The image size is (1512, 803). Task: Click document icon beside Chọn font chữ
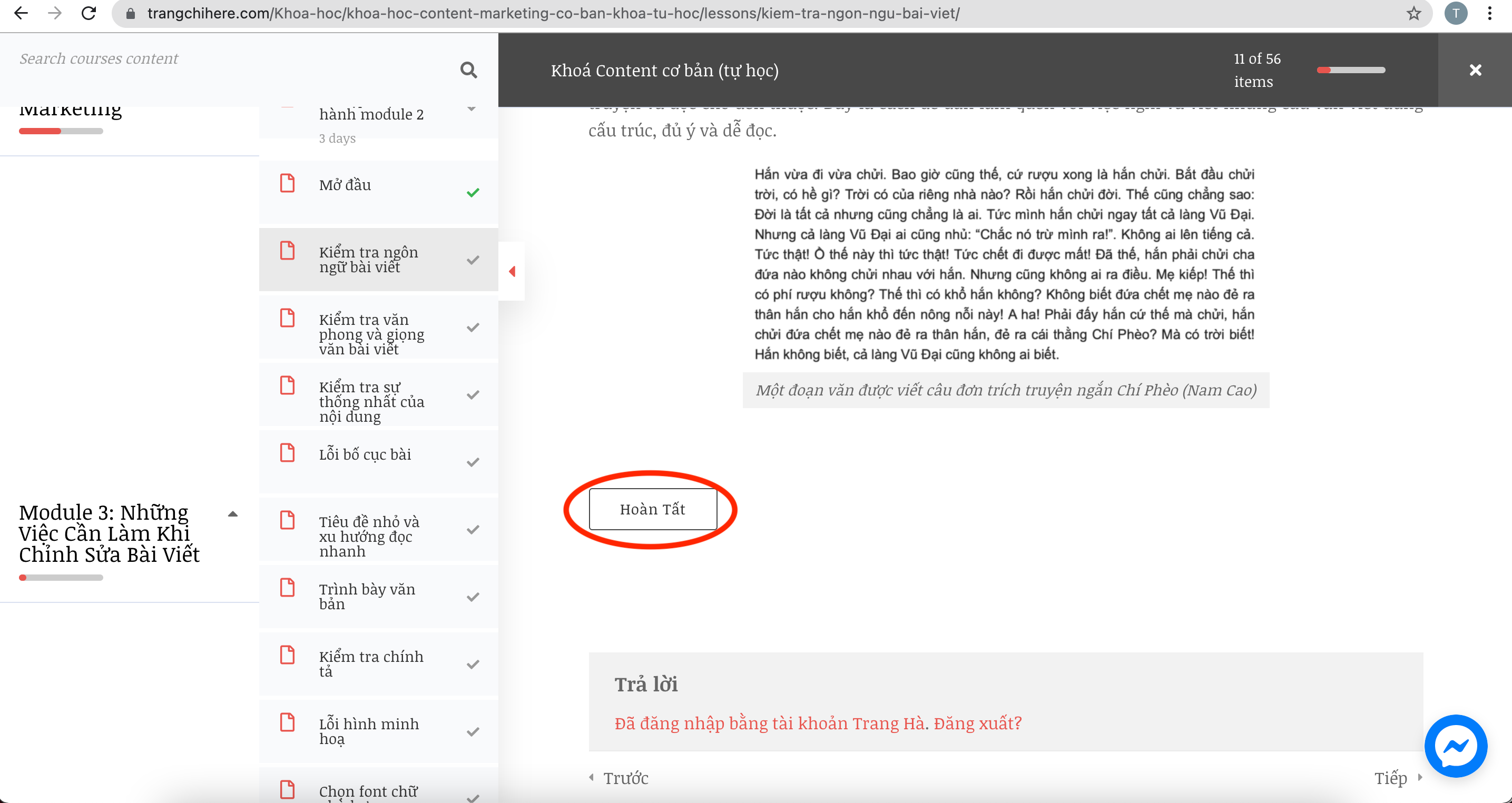point(287,789)
